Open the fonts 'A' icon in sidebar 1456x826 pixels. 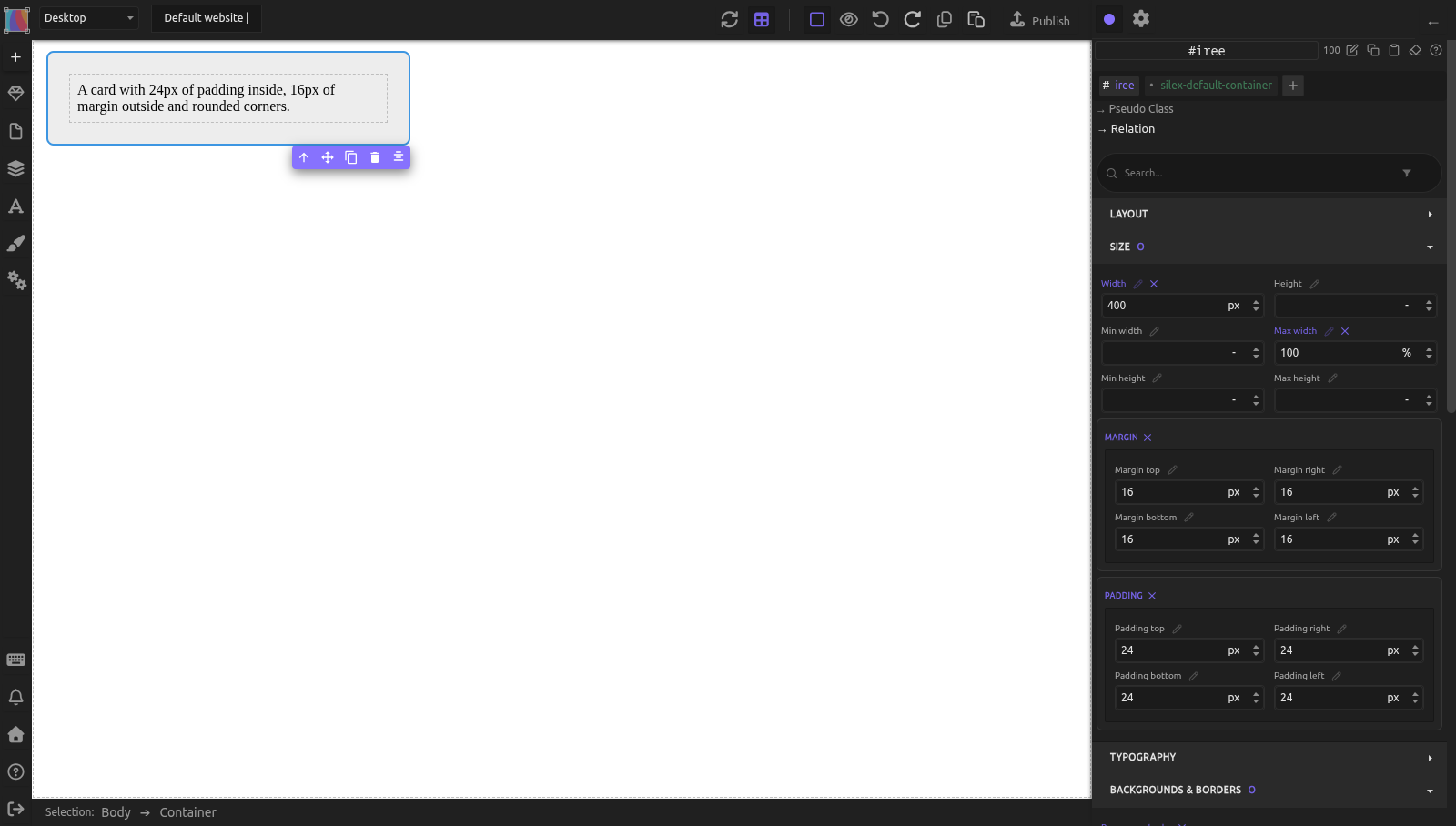(15, 206)
